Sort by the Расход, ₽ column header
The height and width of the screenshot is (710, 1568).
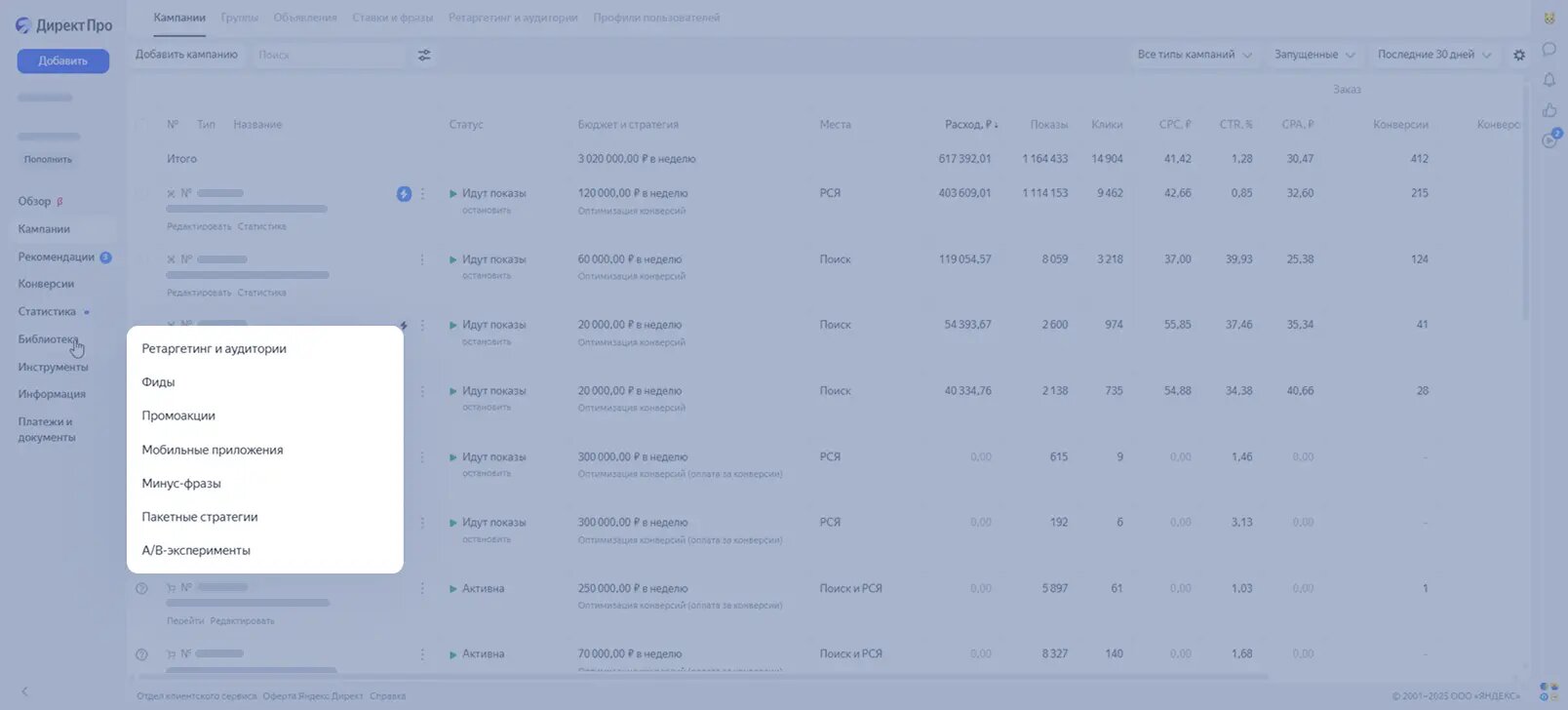[x=971, y=125]
